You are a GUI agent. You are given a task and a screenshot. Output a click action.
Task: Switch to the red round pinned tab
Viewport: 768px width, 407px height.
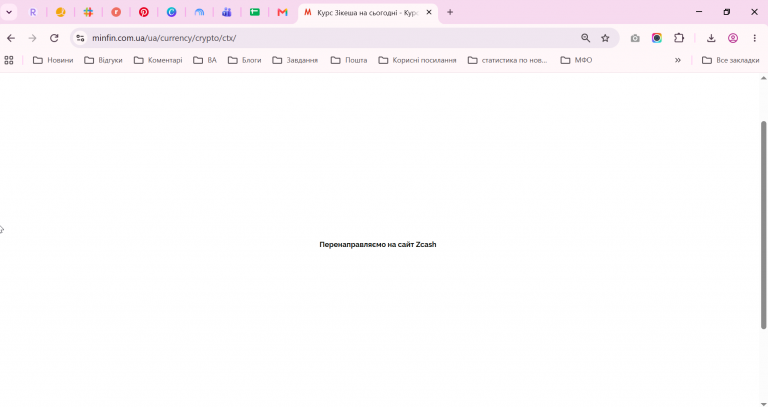click(x=116, y=12)
